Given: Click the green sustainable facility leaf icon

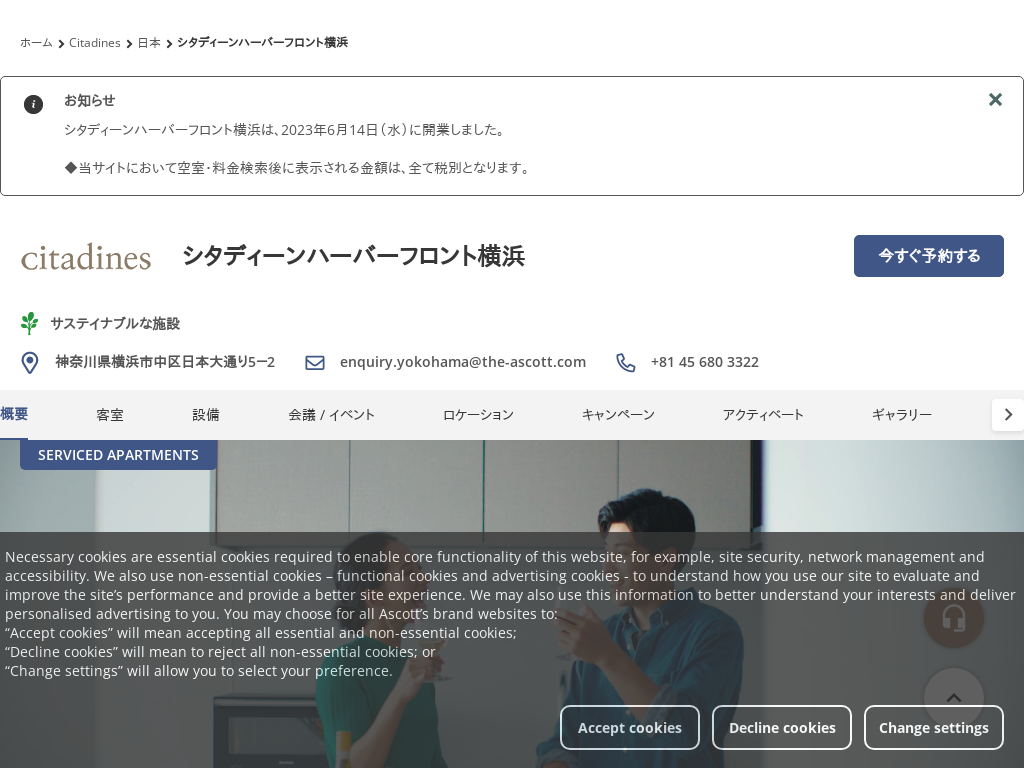Looking at the screenshot, I should 29,323.
